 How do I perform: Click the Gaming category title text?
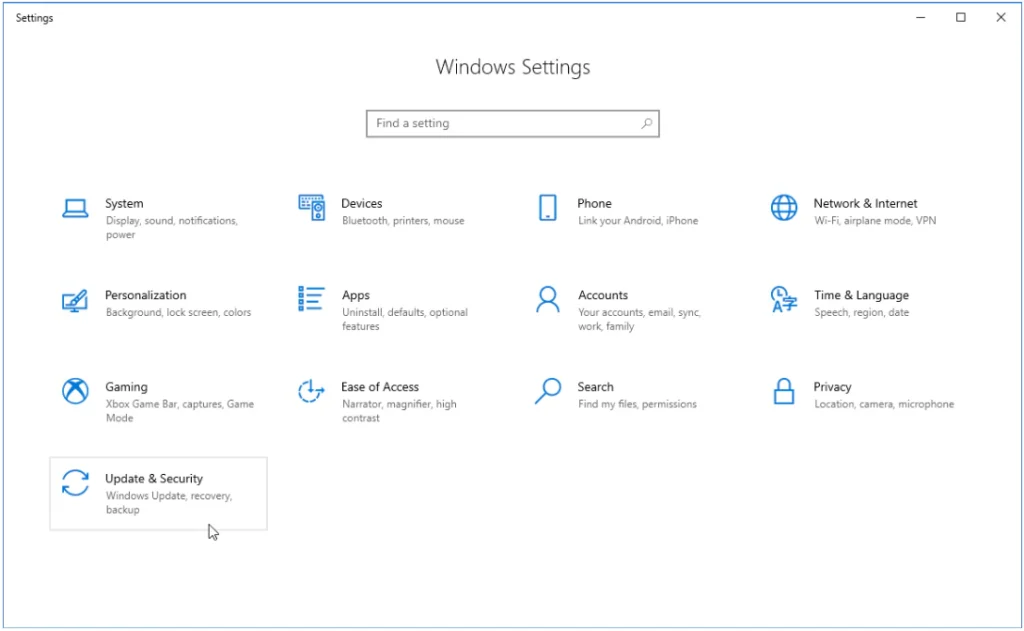click(x=126, y=387)
